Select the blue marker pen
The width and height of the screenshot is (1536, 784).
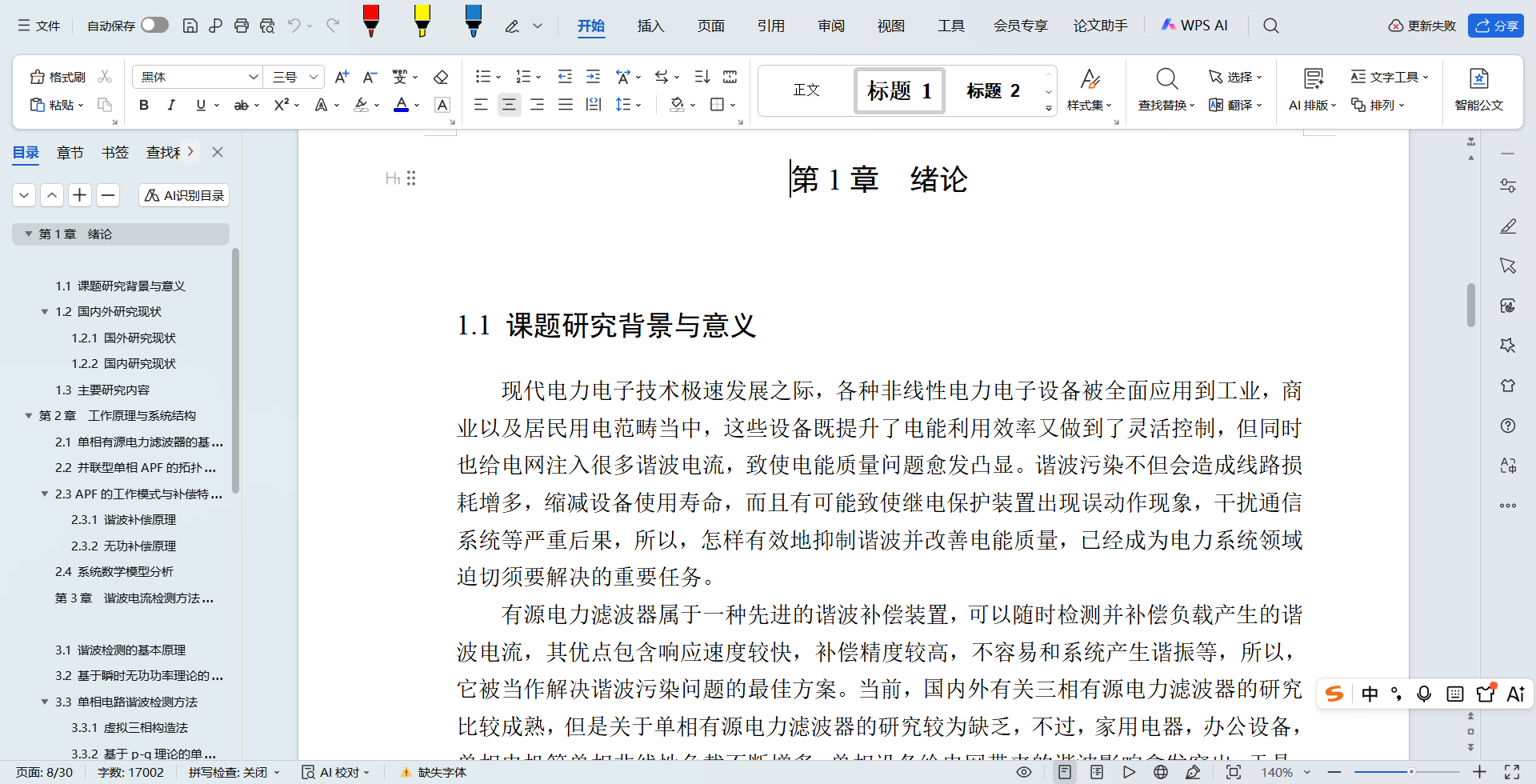point(474,21)
